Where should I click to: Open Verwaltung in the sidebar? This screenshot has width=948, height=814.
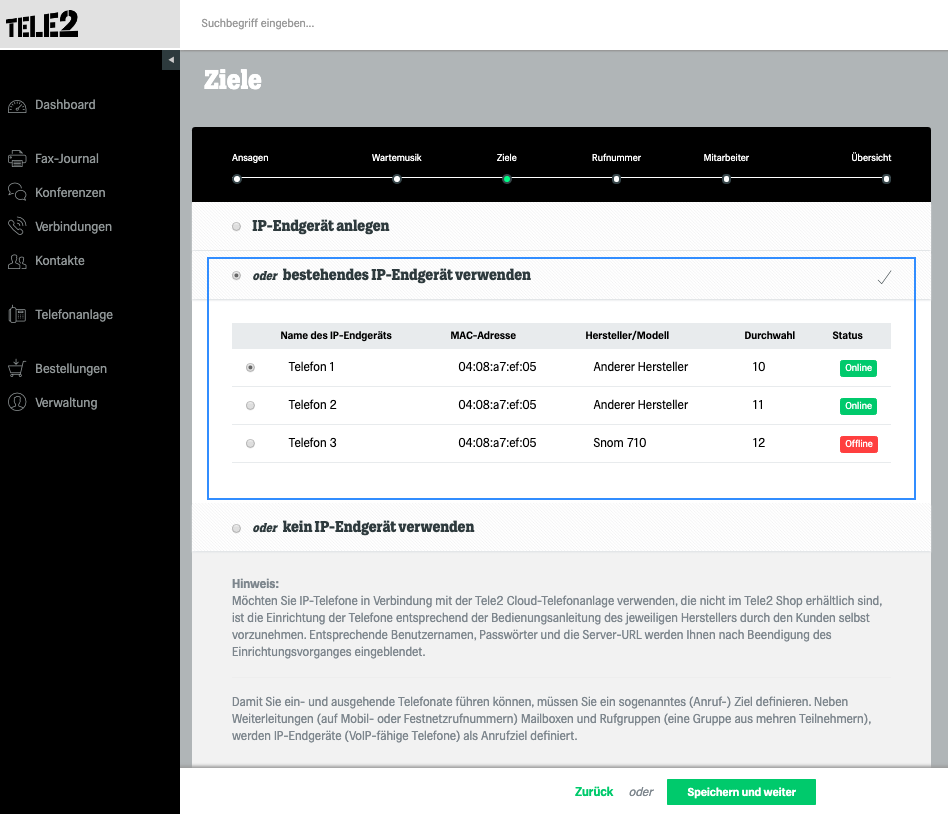click(x=66, y=403)
